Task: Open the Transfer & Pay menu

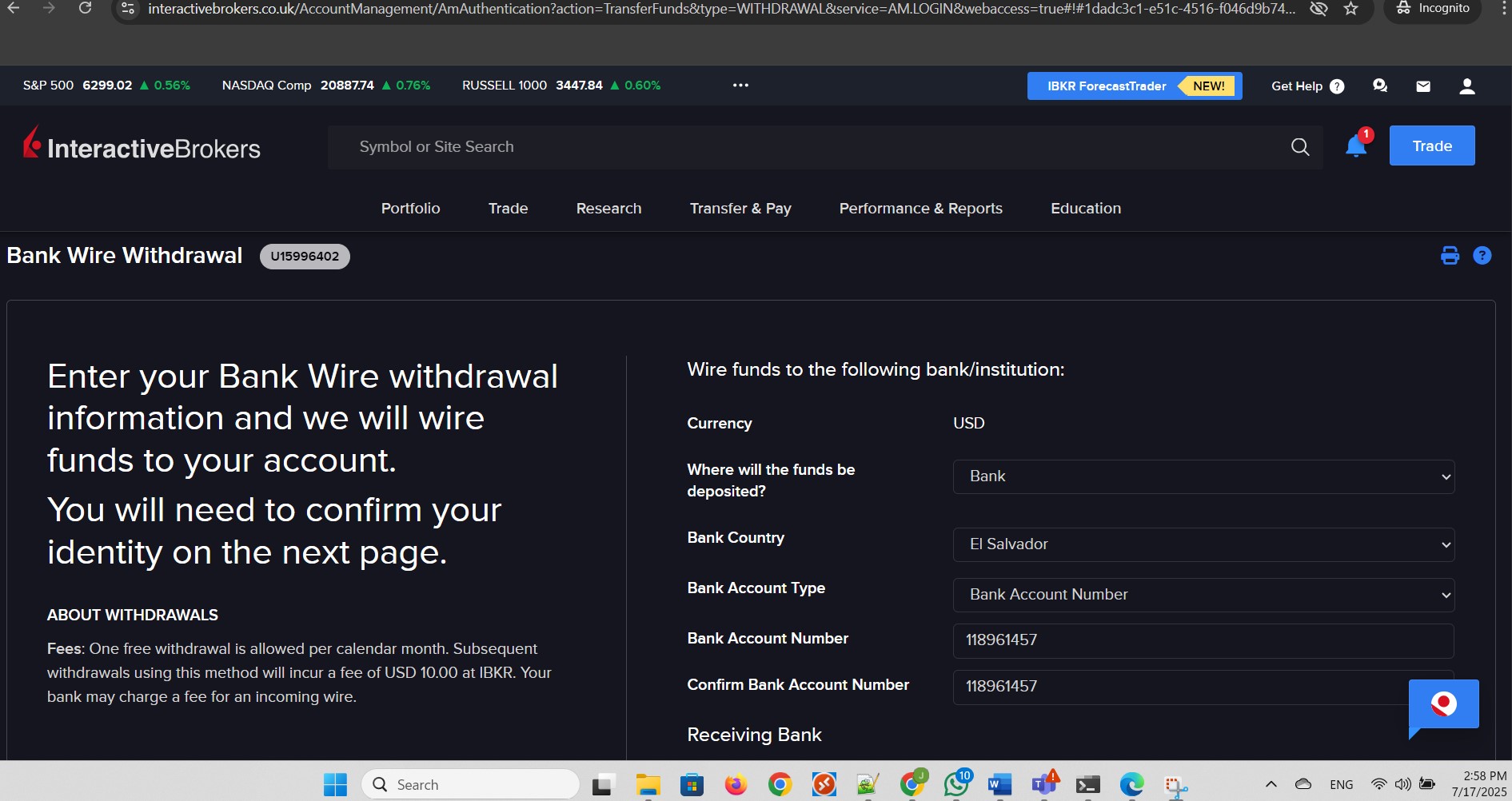Action: [740, 209]
